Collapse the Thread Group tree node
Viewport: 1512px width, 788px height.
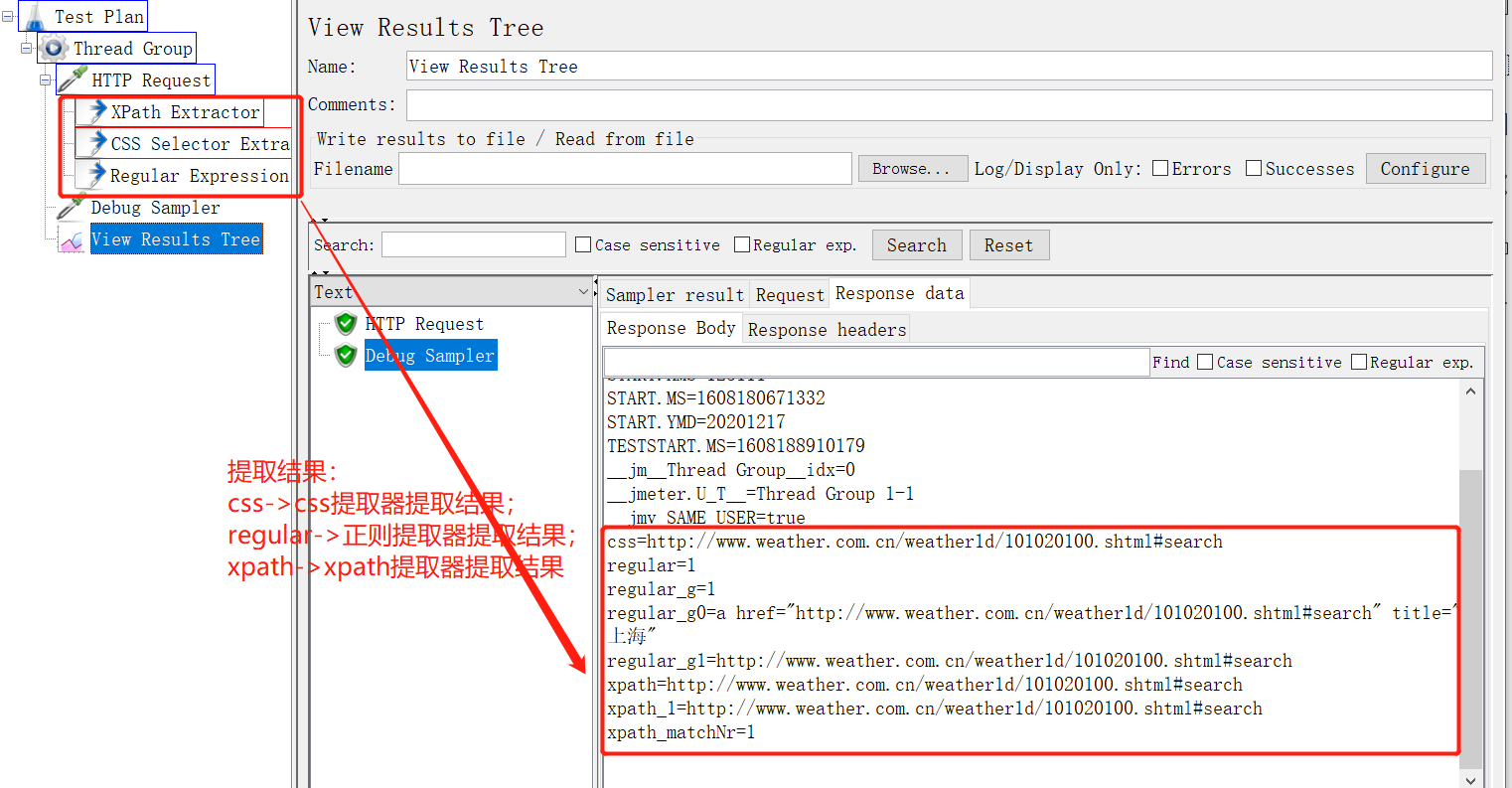pos(24,47)
